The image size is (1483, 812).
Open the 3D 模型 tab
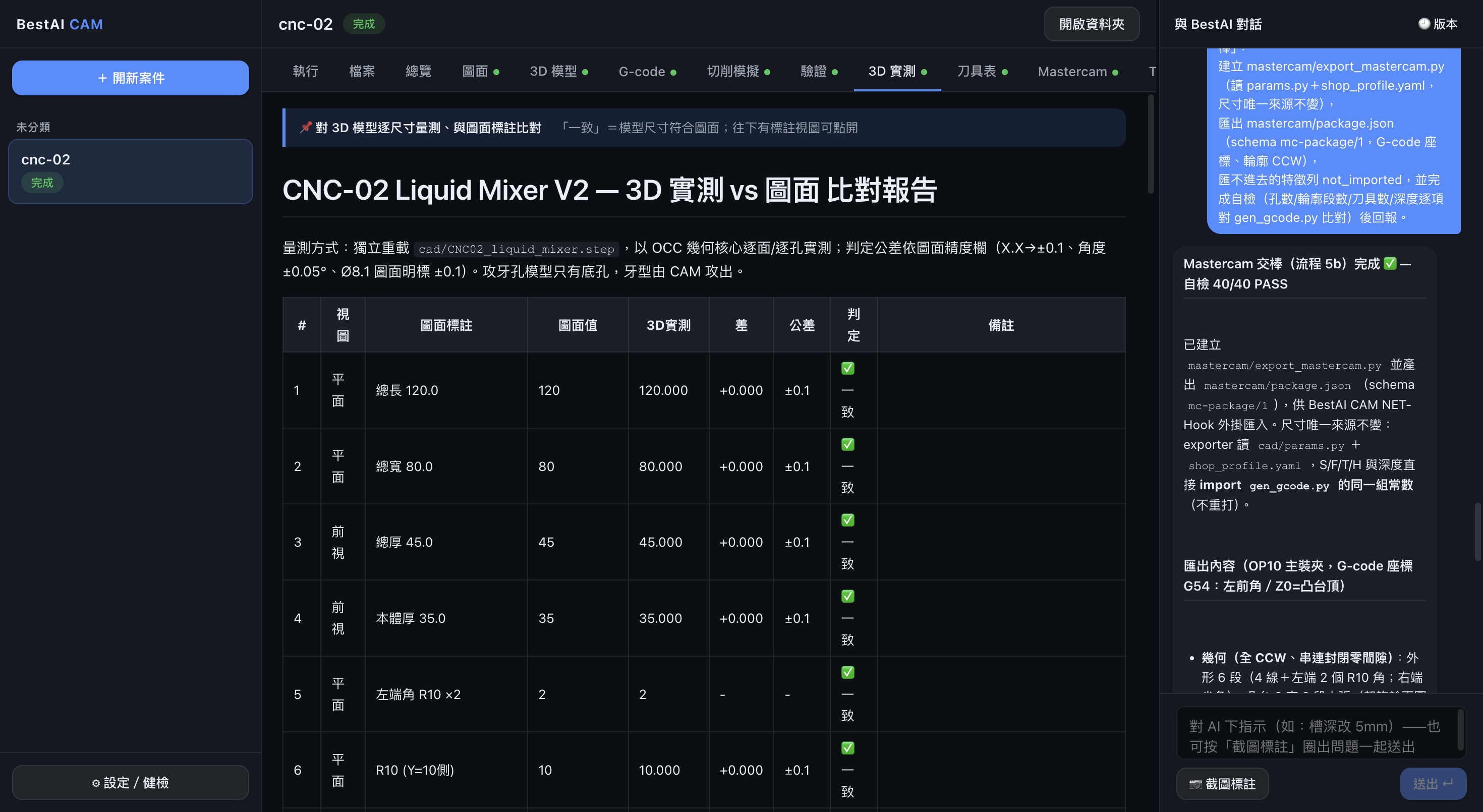click(559, 71)
